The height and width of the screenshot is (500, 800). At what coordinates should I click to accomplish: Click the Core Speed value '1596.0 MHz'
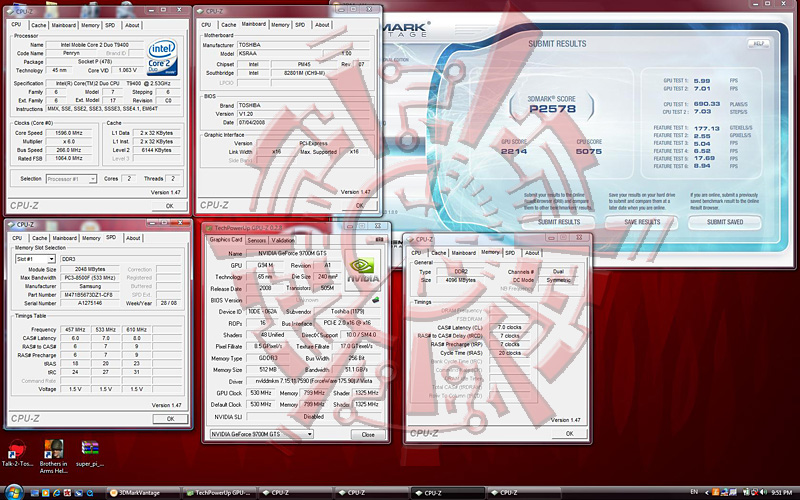click(69, 133)
